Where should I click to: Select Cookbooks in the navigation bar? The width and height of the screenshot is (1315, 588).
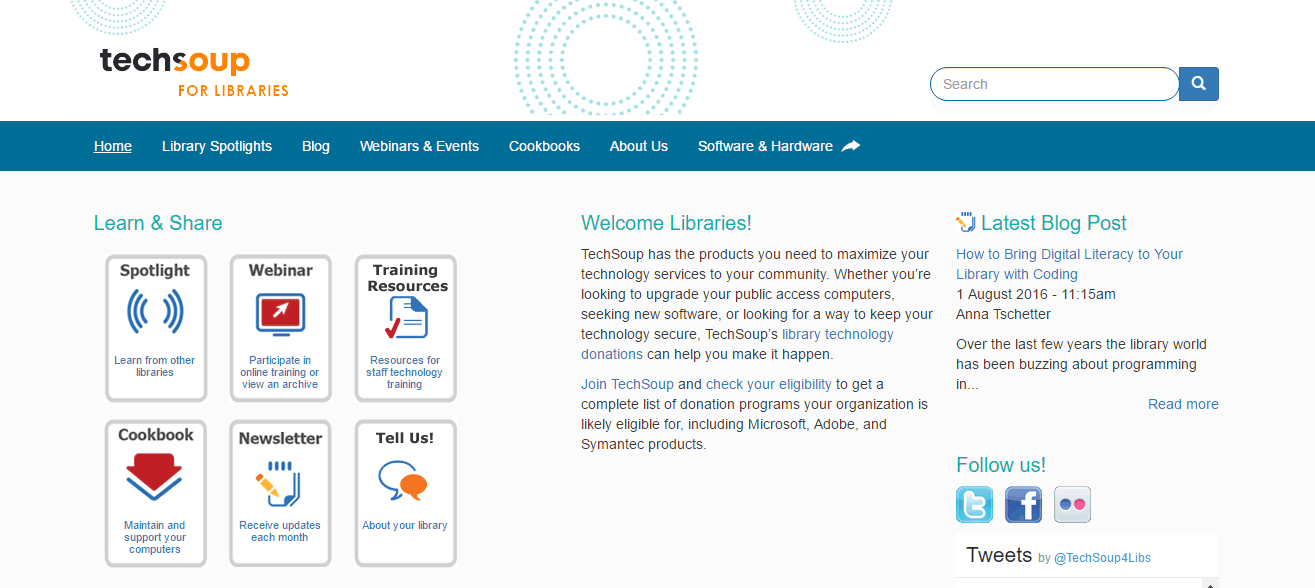(544, 146)
